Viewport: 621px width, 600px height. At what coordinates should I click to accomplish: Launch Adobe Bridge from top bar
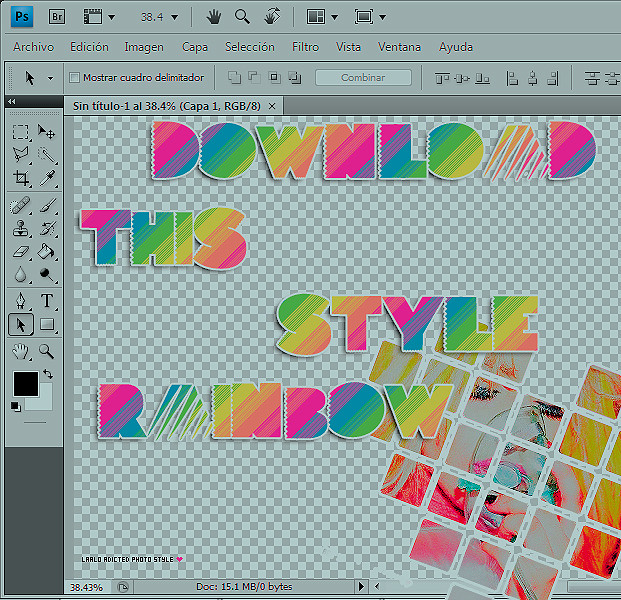57,17
